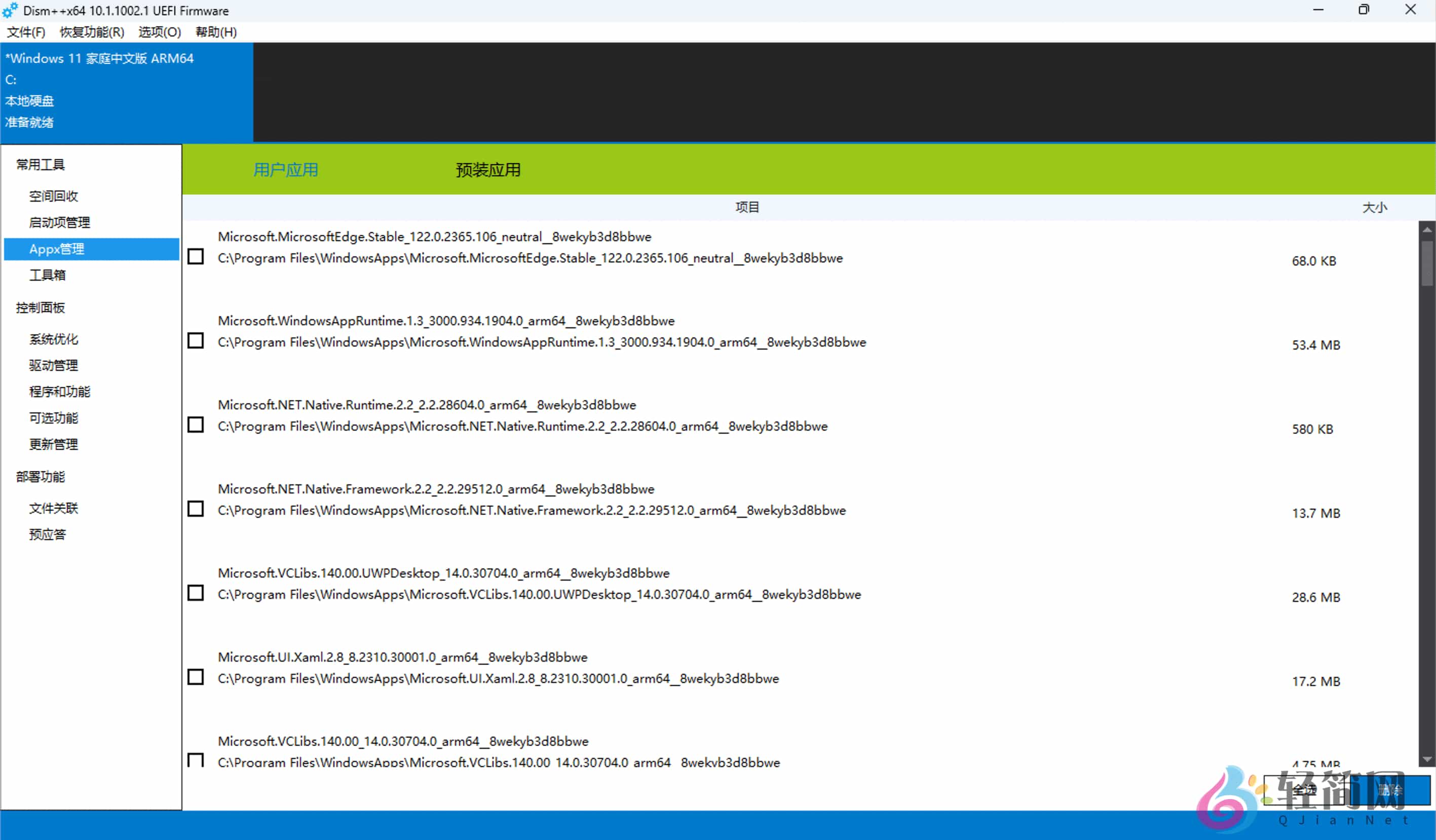This screenshot has height=840, width=1436.
Task: Click the 580 KB size value
Action: coord(1312,429)
